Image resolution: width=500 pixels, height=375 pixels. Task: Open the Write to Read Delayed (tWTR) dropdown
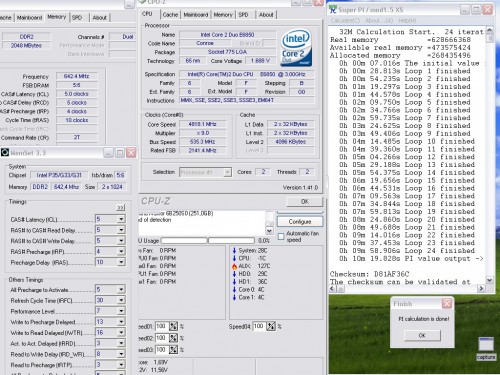pos(121,333)
